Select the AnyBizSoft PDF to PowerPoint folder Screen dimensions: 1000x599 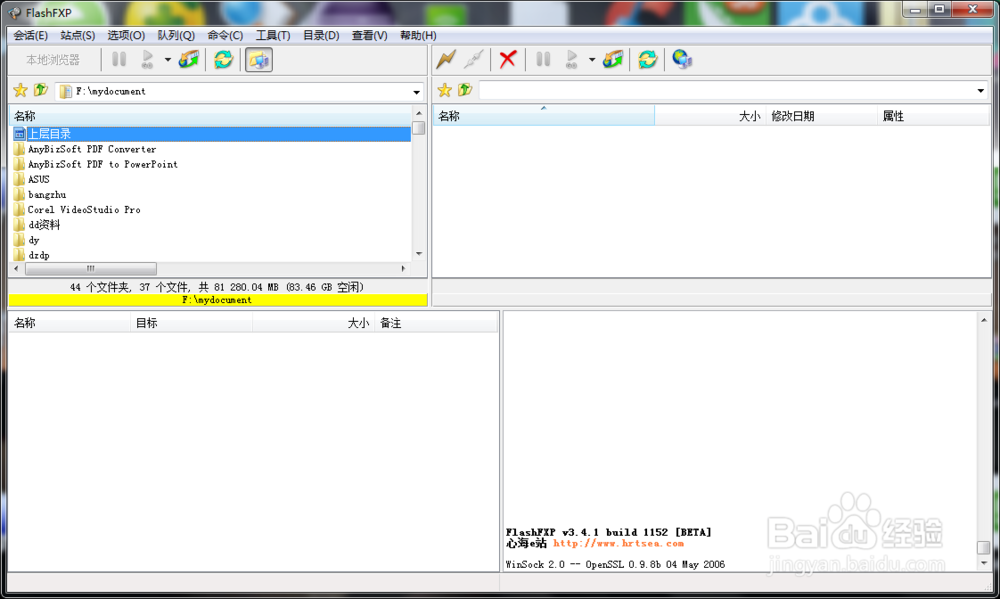(103, 165)
